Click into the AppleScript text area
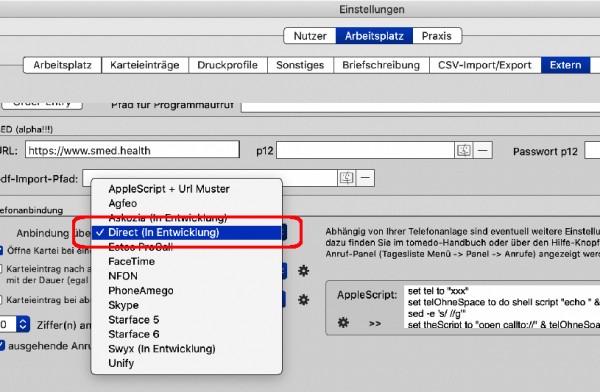Screen dimensions: 600x392 tap(502, 306)
